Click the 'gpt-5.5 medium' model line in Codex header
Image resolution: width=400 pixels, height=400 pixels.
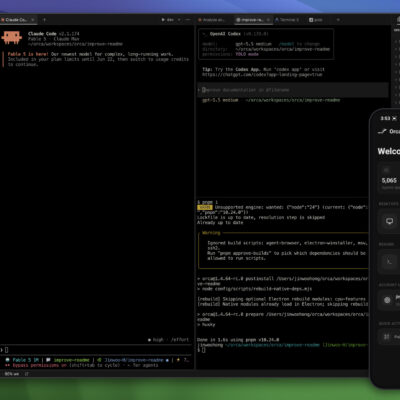pyautogui.click(x=253, y=44)
